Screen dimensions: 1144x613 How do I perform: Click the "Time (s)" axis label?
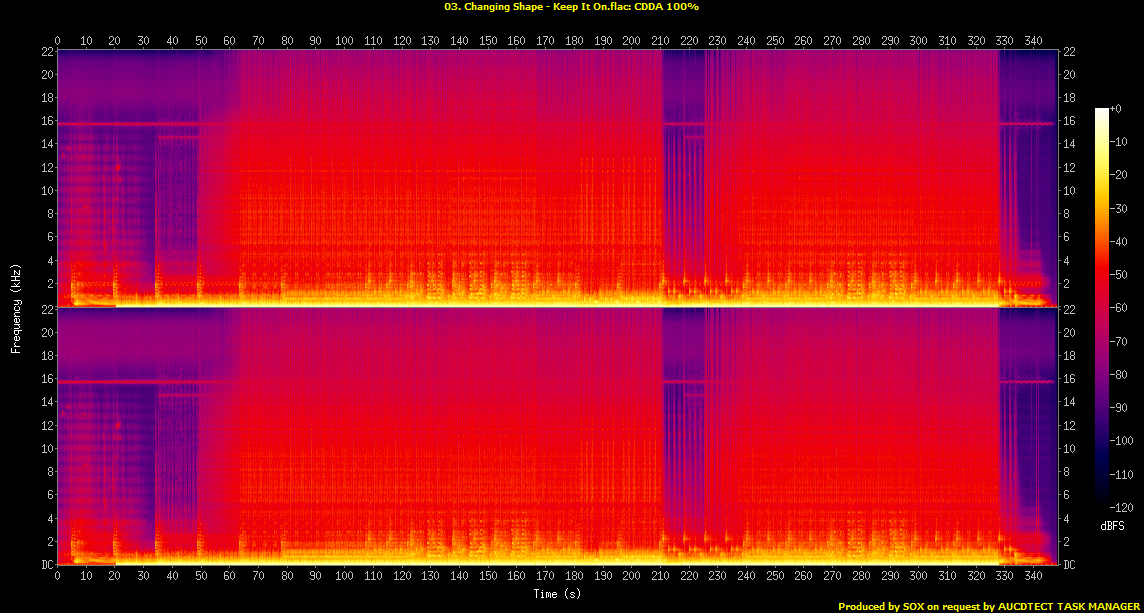pyautogui.click(x=557, y=593)
